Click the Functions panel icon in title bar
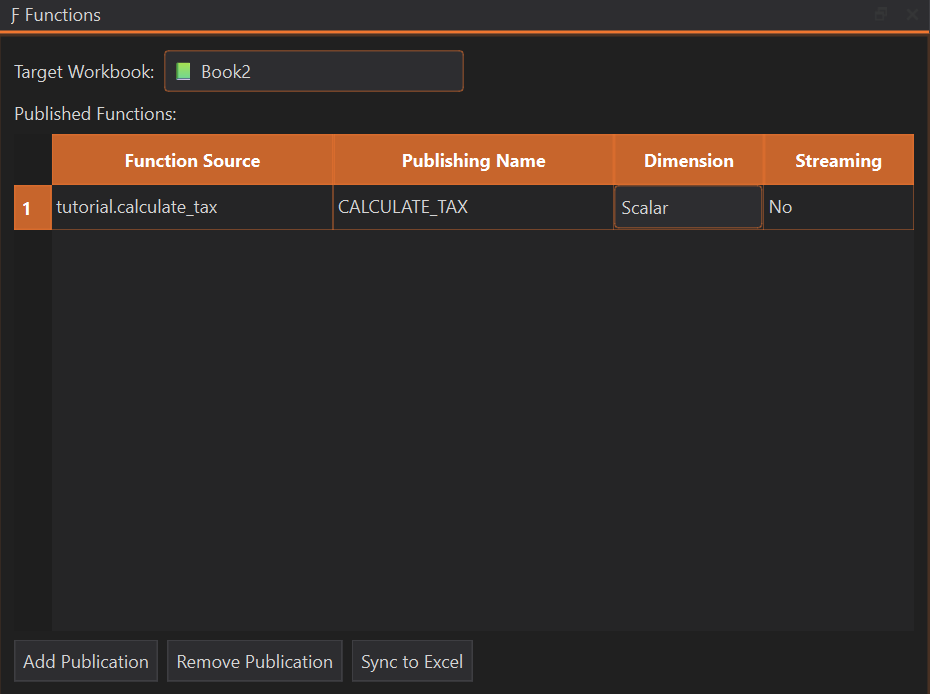Screen dimensions: 930x694 click(14, 16)
